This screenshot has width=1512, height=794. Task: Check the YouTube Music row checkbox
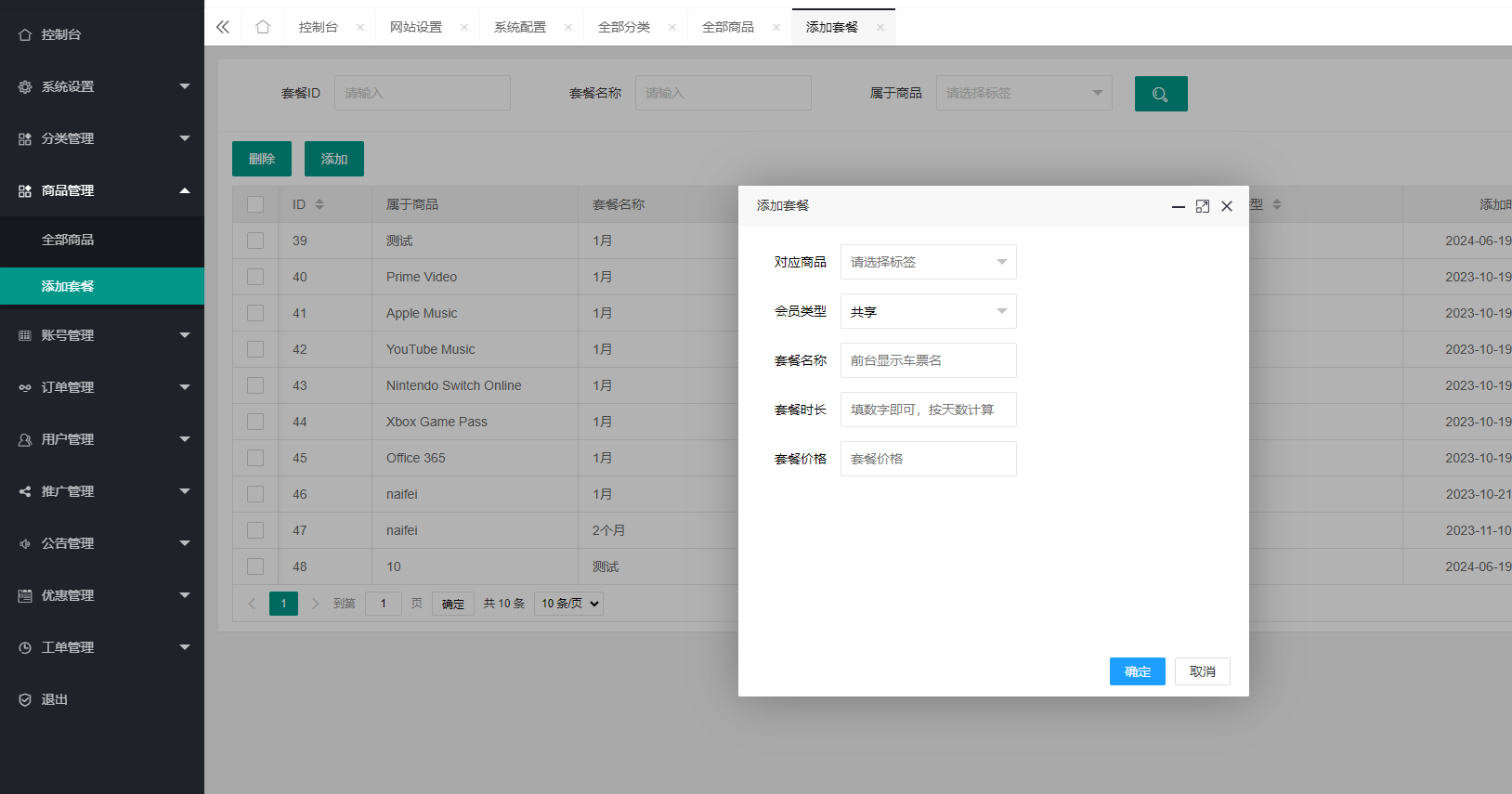(x=255, y=349)
